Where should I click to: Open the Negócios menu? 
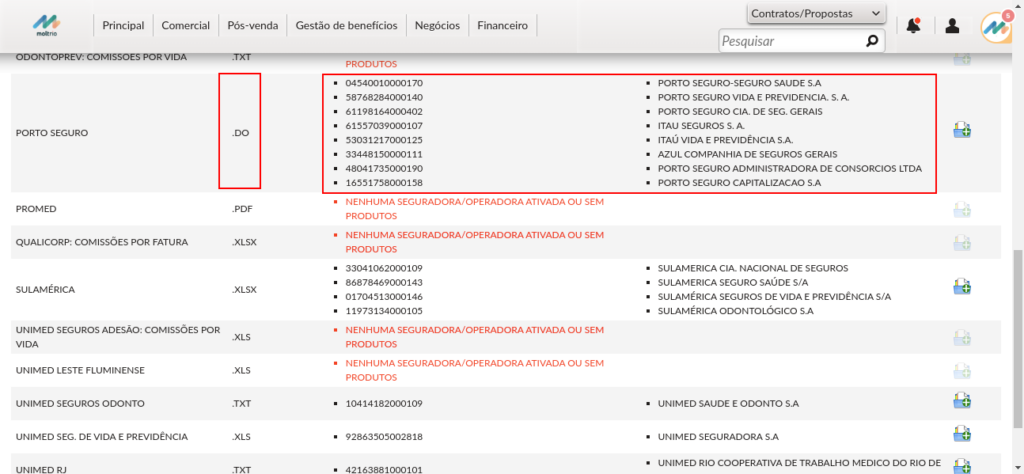[437, 25]
